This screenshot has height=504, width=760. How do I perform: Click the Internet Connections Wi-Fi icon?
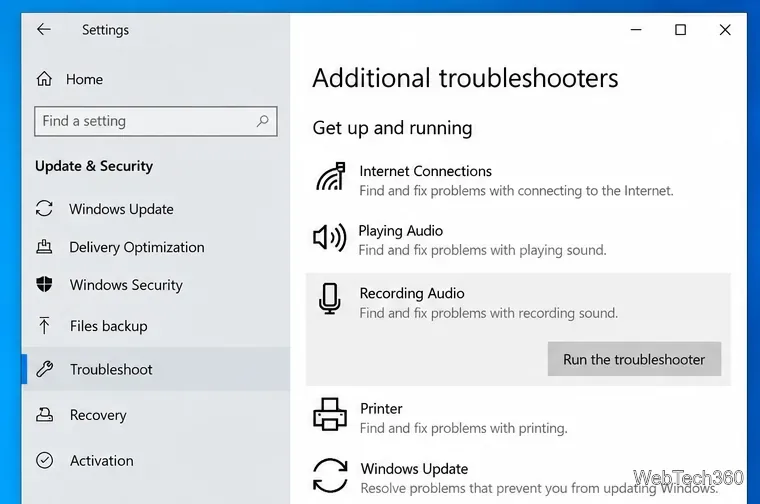click(x=331, y=176)
